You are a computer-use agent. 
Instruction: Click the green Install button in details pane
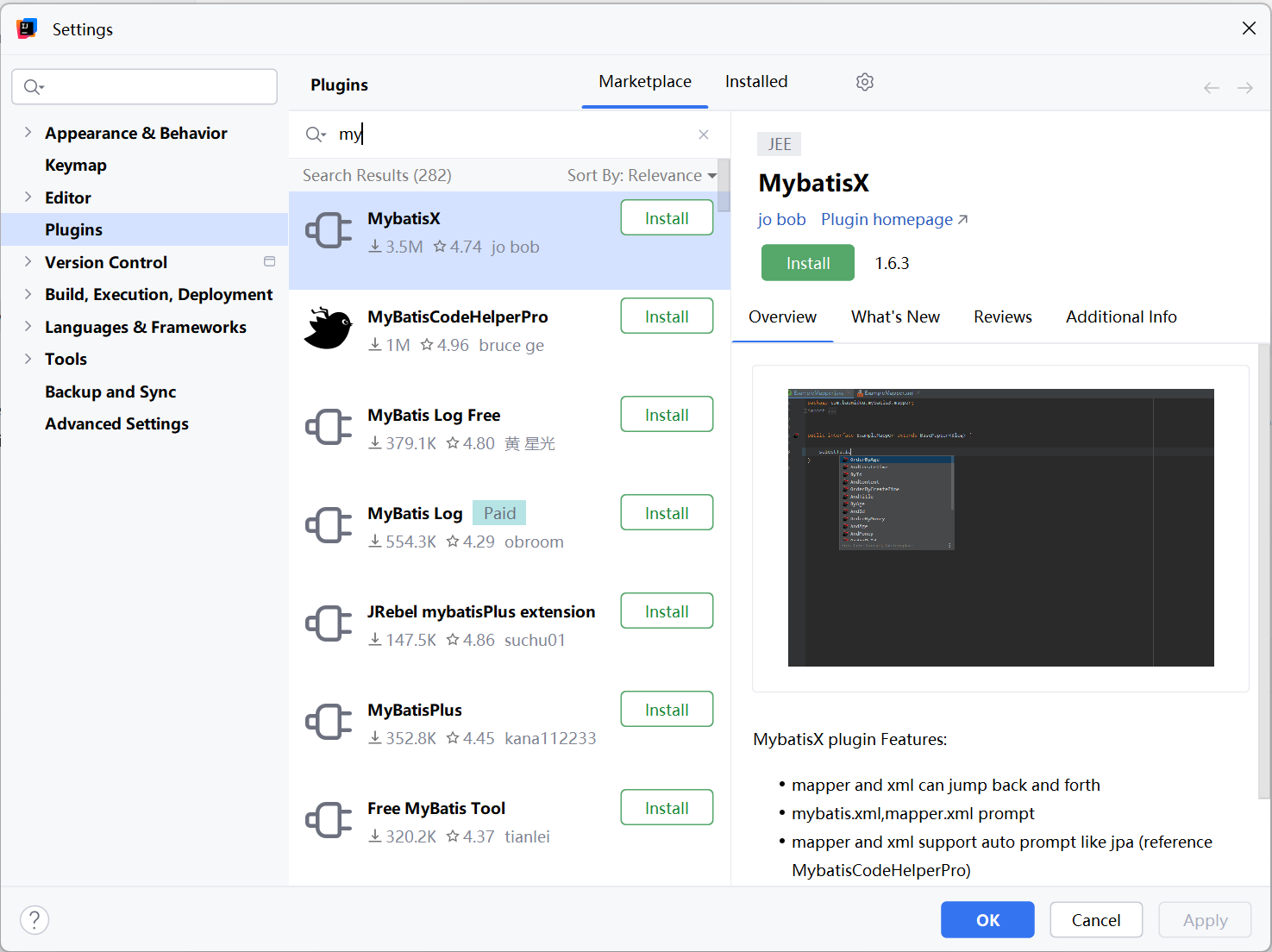(808, 263)
